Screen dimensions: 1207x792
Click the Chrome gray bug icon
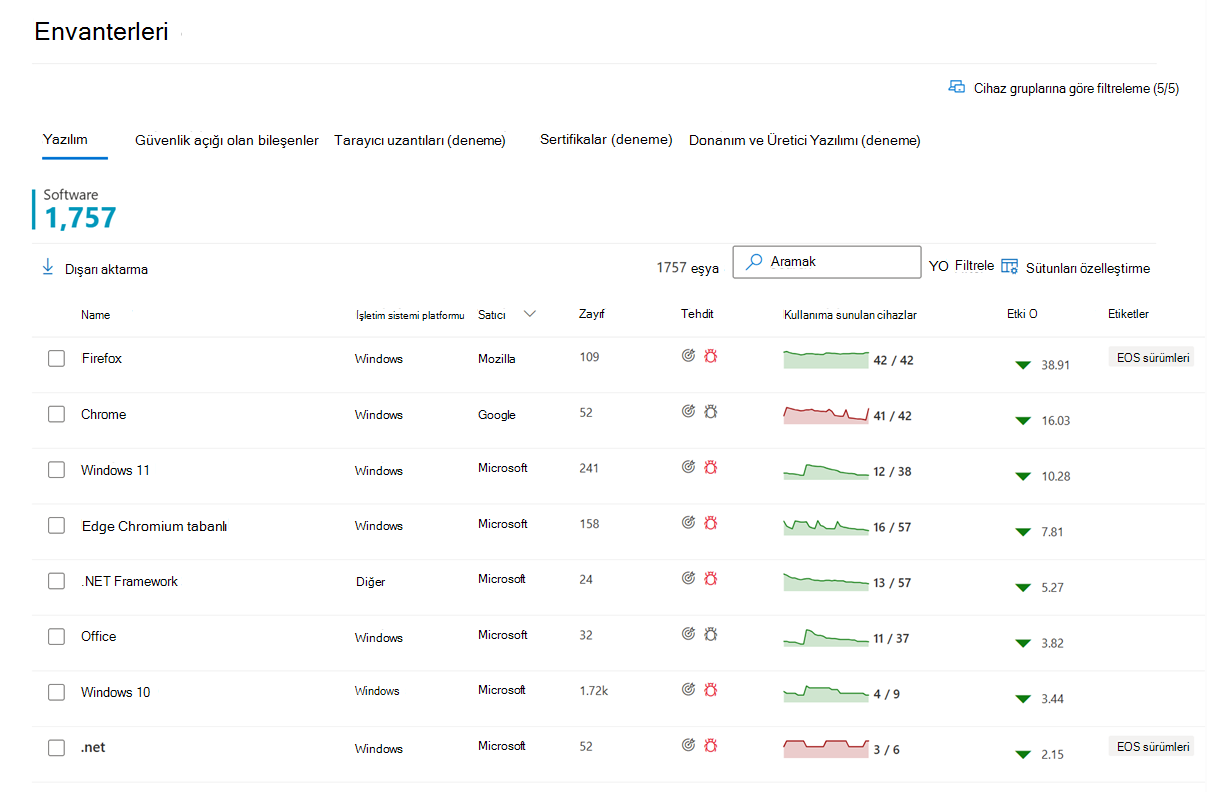pyautogui.click(x=711, y=410)
